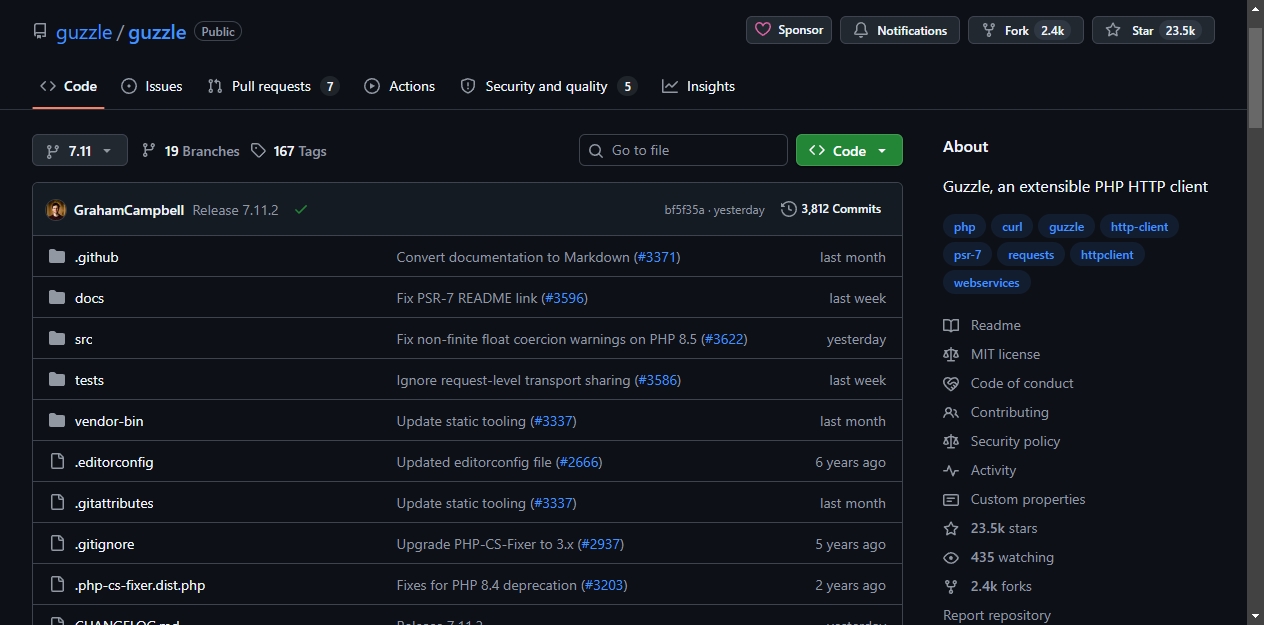
Task: Click the .github folder icon
Action: [57, 257]
